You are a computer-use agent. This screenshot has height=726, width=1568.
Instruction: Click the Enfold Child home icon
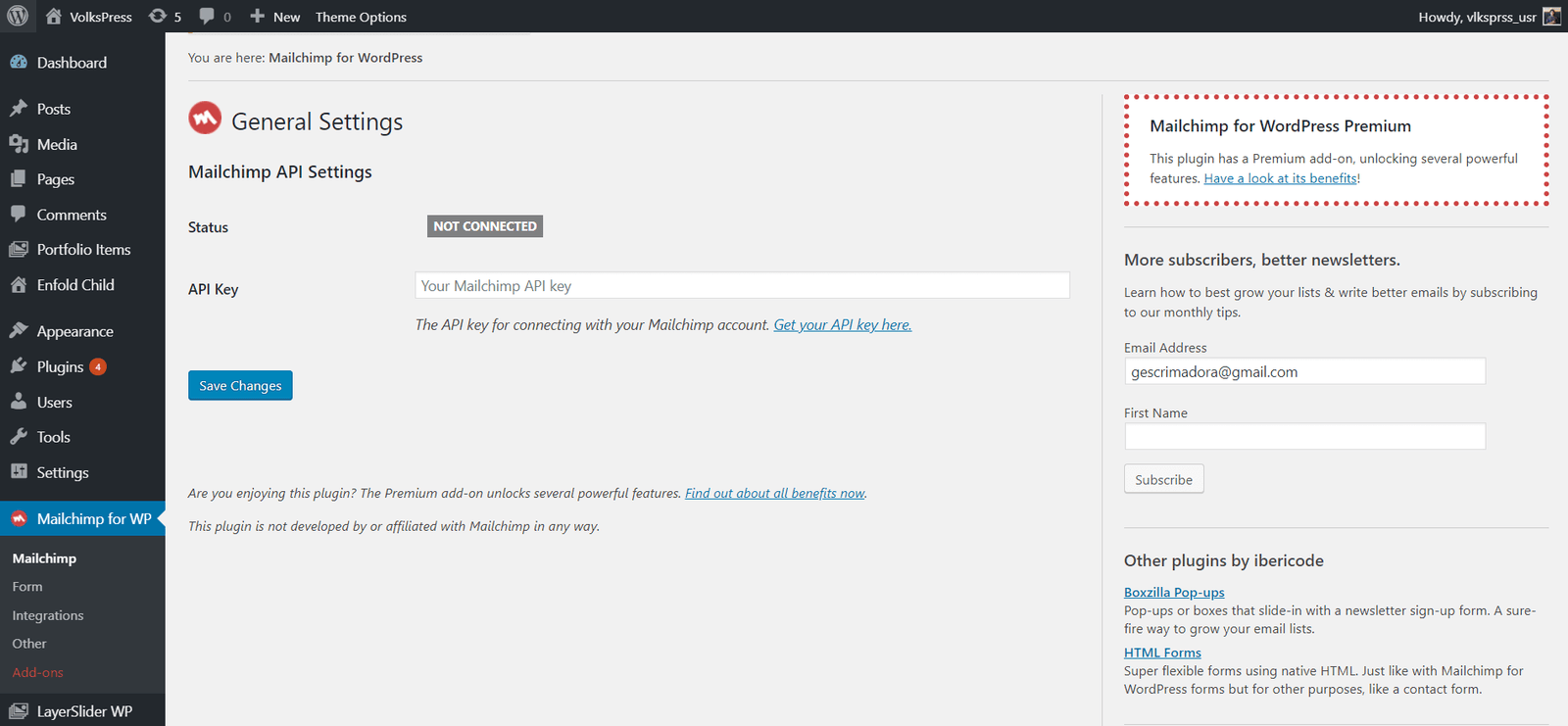tap(19, 285)
